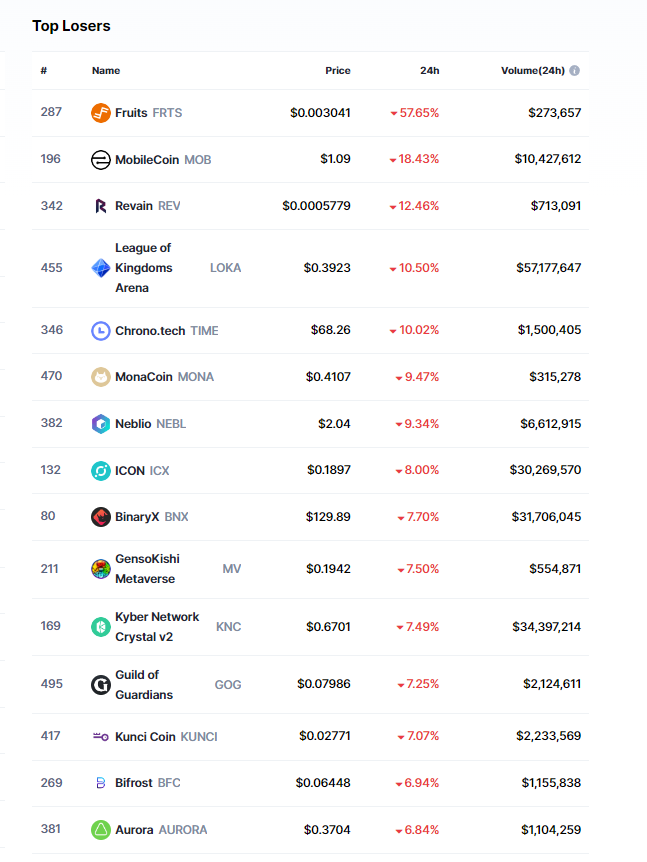Viewport: 647px width, 862px height.
Task: Sort by the # rank header
Action: (44, 71)
